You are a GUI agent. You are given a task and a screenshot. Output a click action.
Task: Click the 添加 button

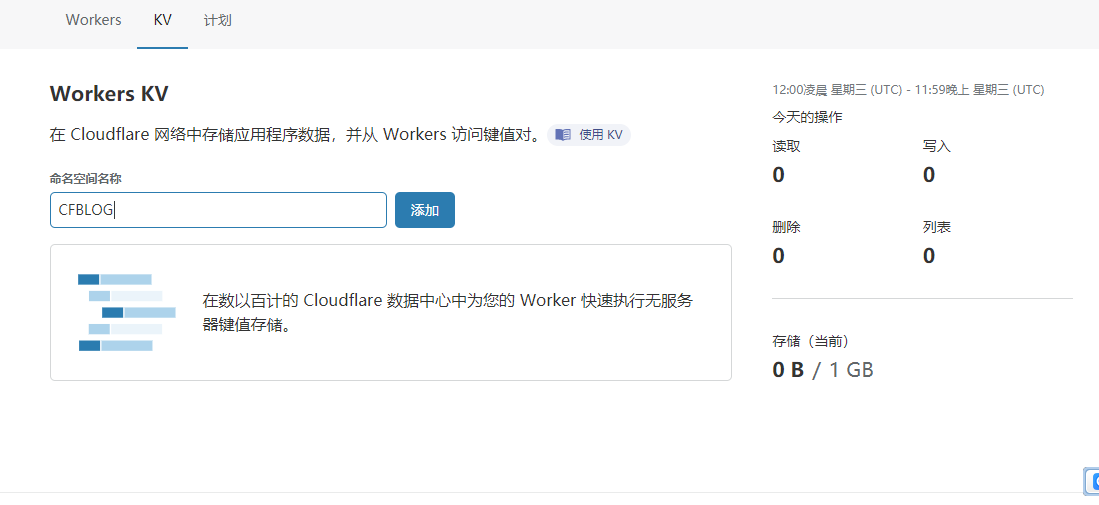425,210
